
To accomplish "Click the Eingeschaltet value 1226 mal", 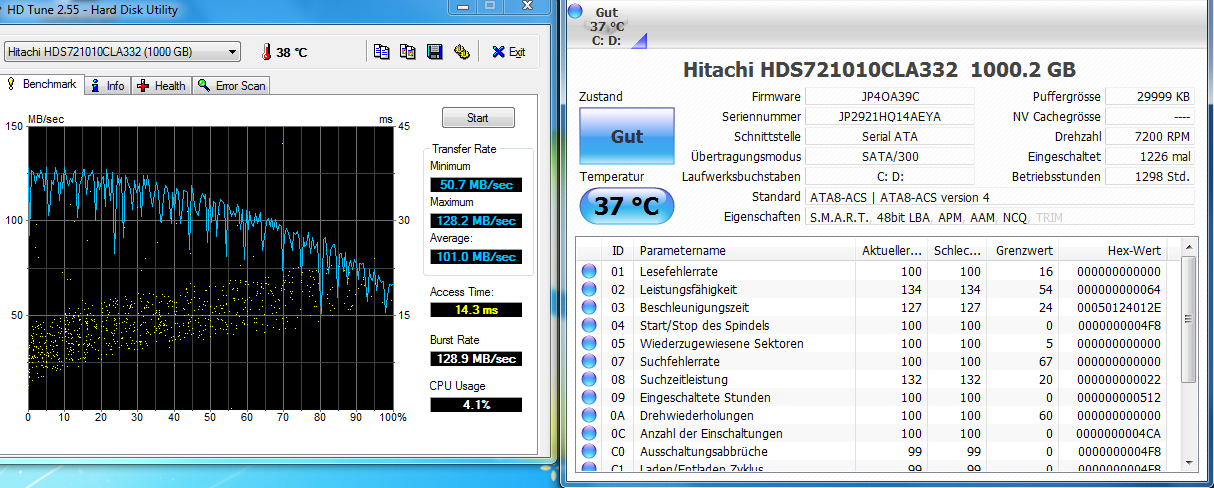I will tap(1150, 157).
